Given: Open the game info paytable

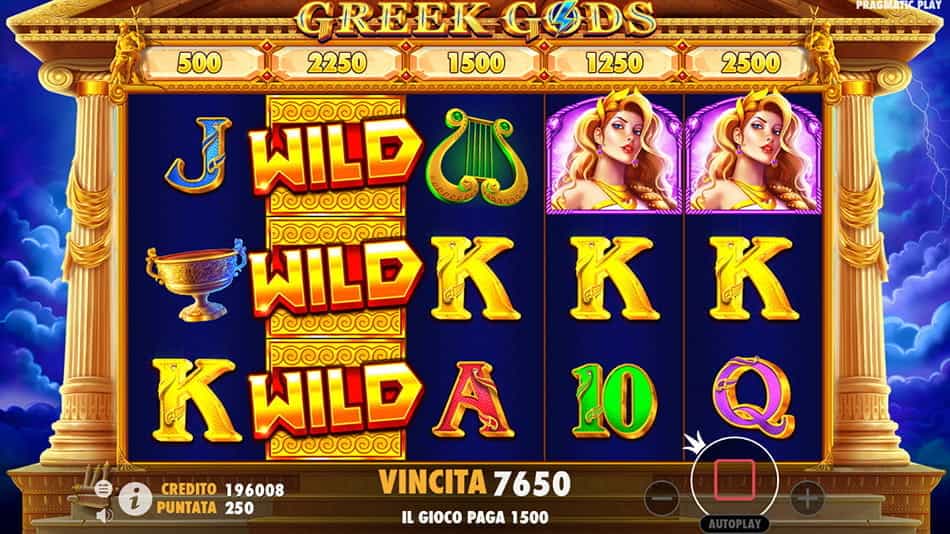Looking at the screenshot, I should click(135, 499).
